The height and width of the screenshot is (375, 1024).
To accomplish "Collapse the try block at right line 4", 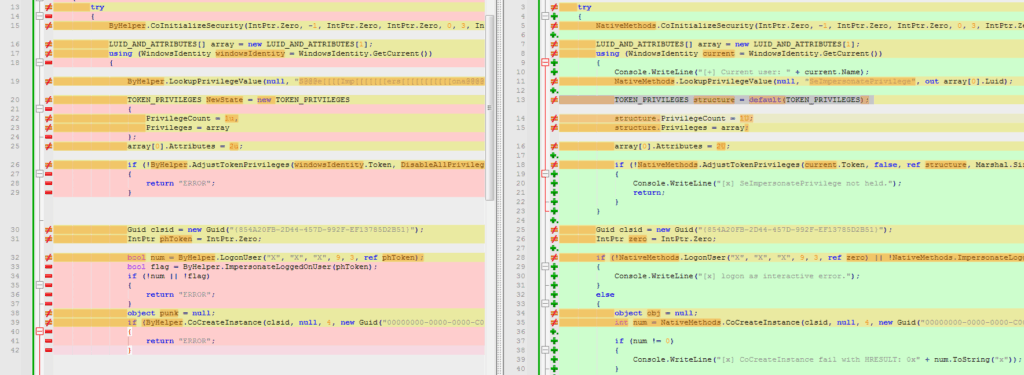I will point(545,16).
